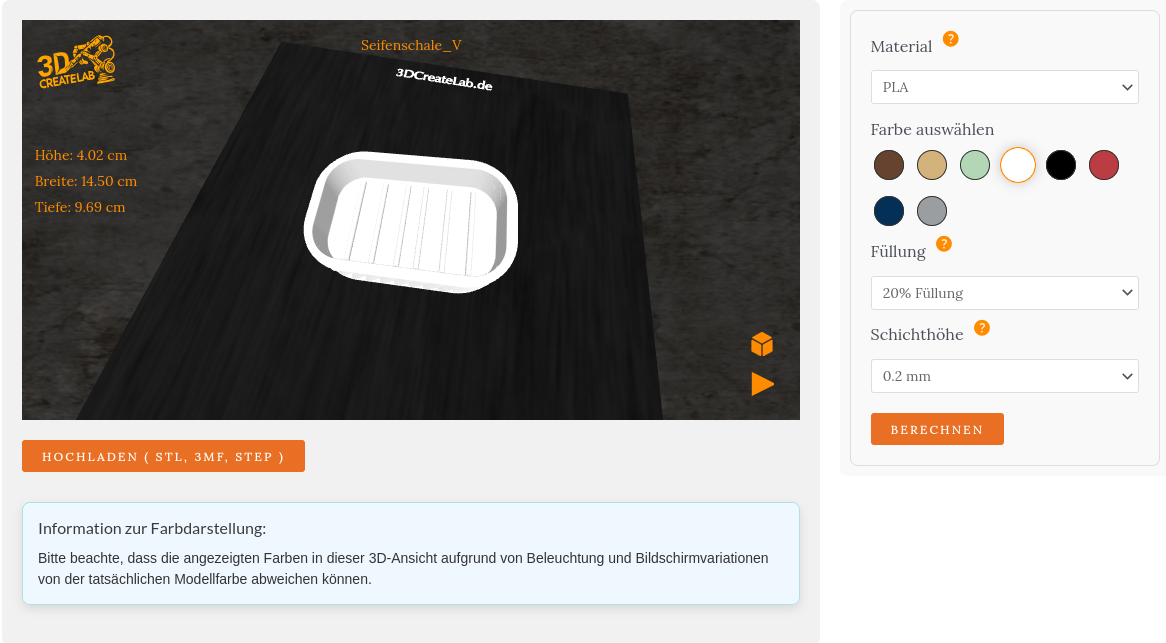1166x643 pixels.
Task: Open the Material dropdown showing PLA
Action: click(1004, 87)
